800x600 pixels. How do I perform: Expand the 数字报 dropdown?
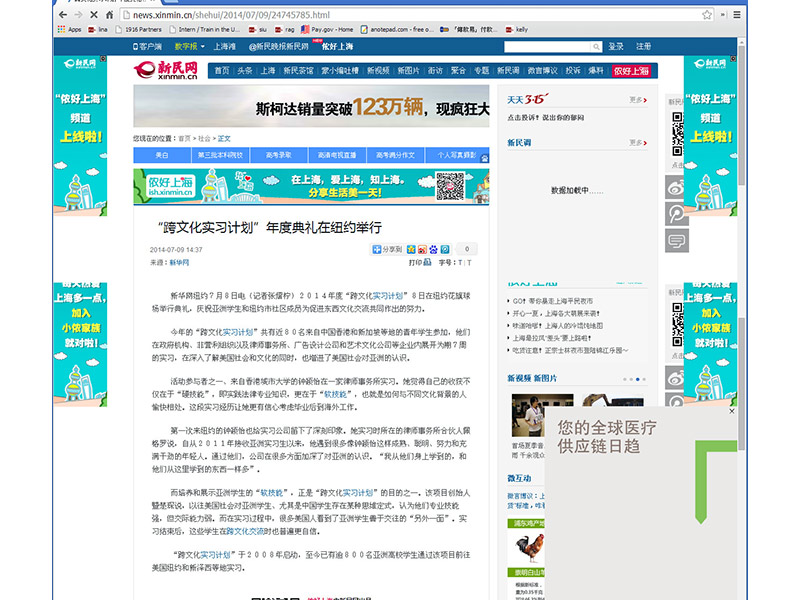click(x=189, y=46)
